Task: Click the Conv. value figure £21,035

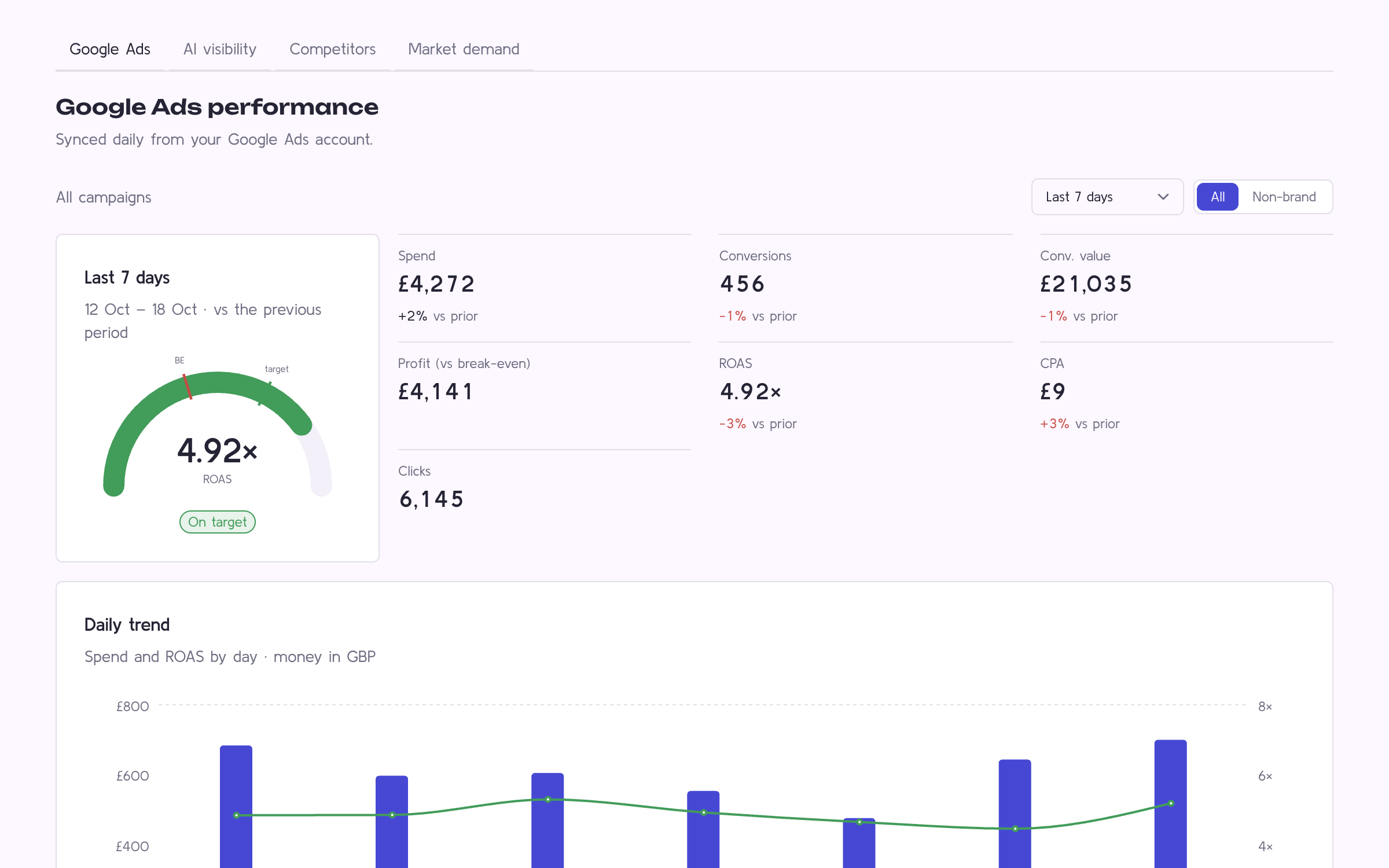Action: tap(1086, 284)
